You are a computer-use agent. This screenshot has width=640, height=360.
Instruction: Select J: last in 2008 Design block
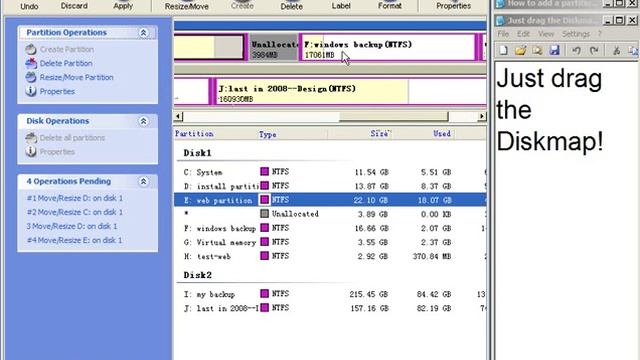click(x=349, y=92)
